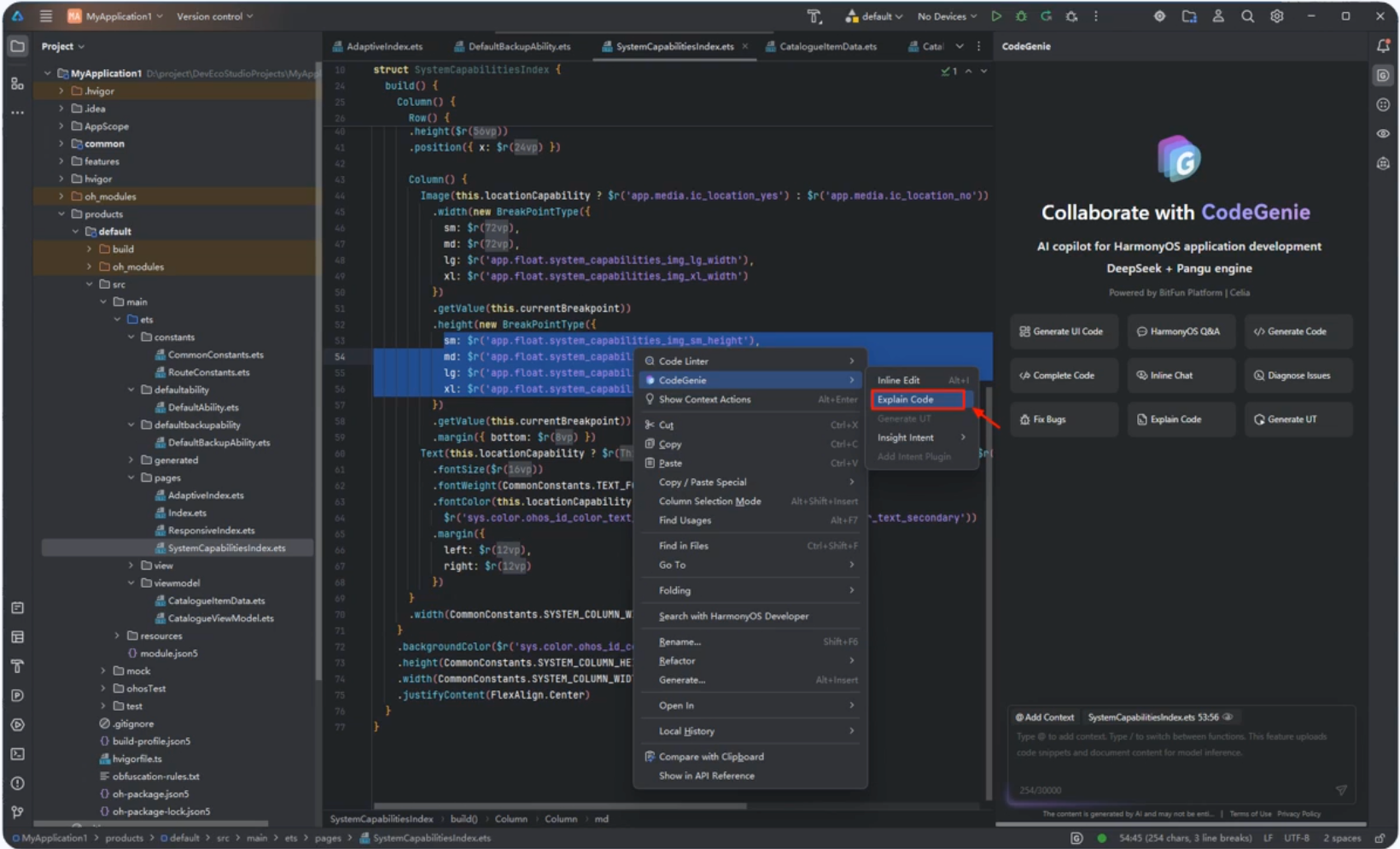Open the Terms of Use link
The height and width of the screenshot is (849, 1400).
click(1250, 814)
